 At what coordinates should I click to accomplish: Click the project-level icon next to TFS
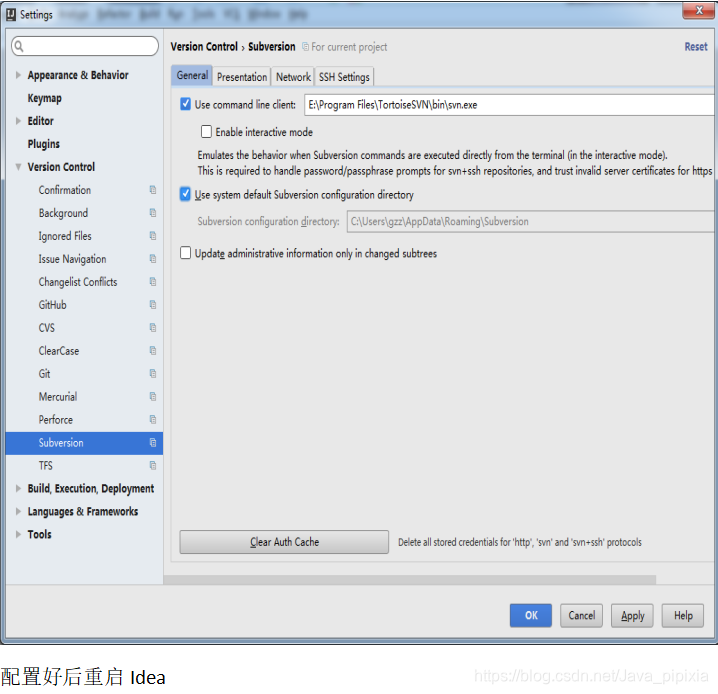pos(153,466)
